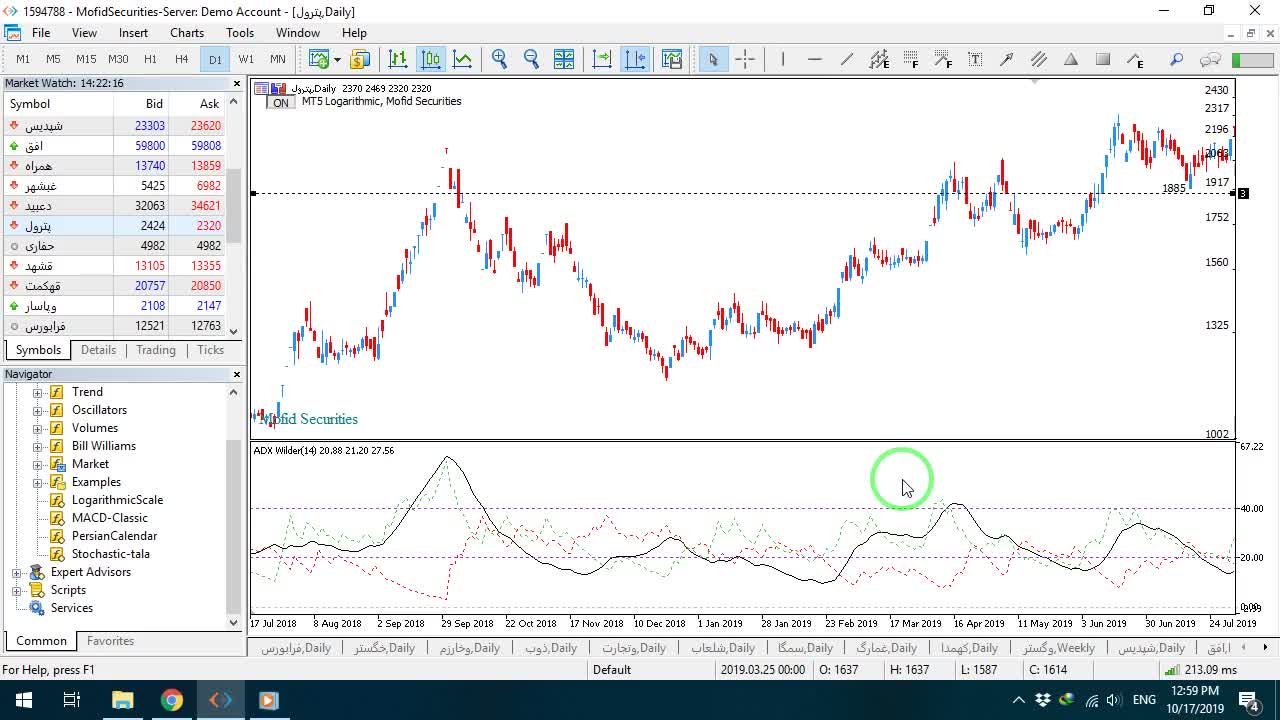Viewport: 1280px width, 720px height.
Task: Open the Tools menu
Action: [240, 33]
